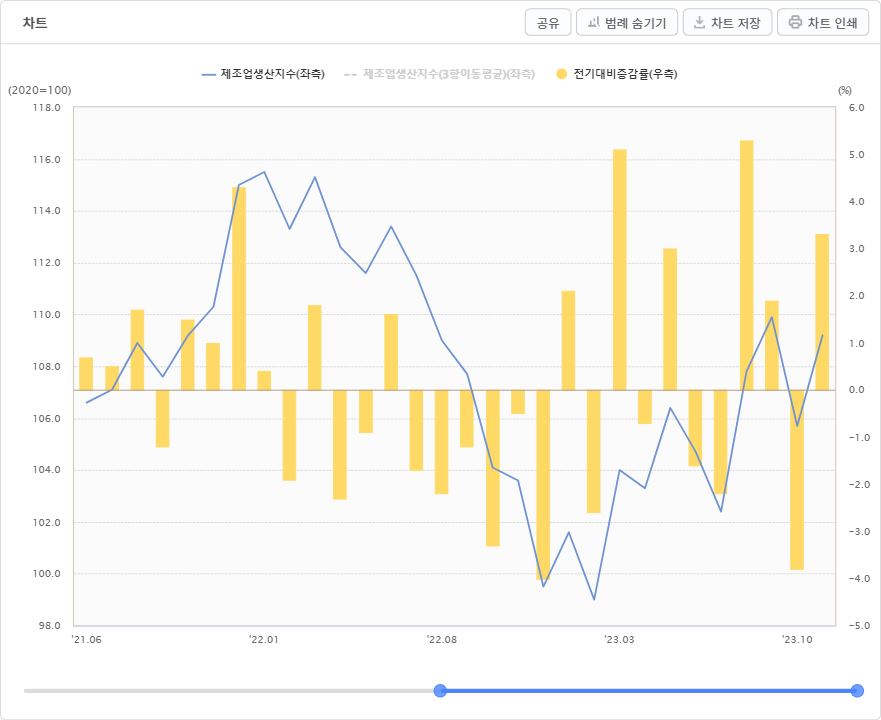Viewport: 881px width, 720px height.
Task: Click the (%) right axis unit label
Action: coord(844,90)
